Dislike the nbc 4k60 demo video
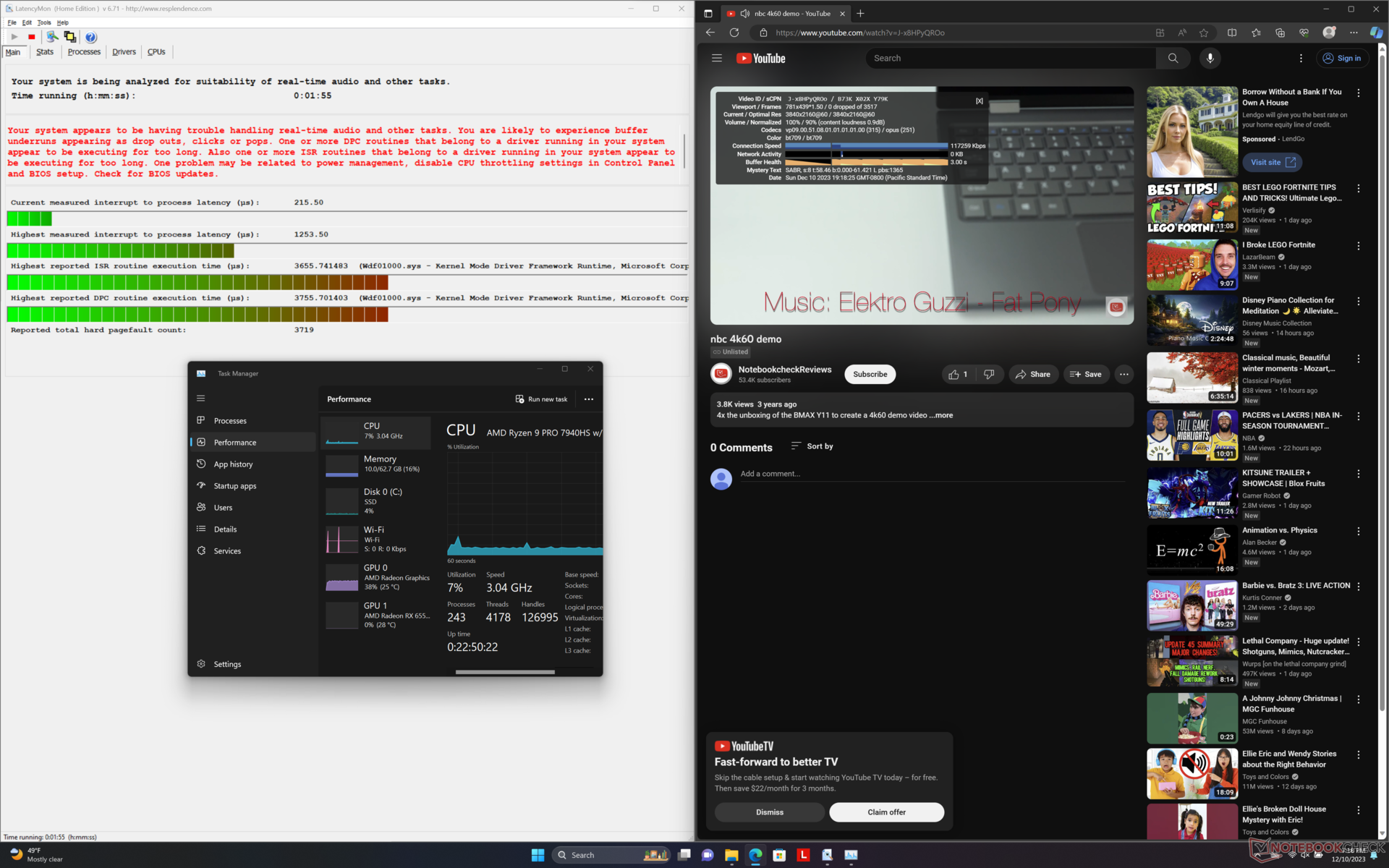The image size is (1389, 868). coord(989,375)
